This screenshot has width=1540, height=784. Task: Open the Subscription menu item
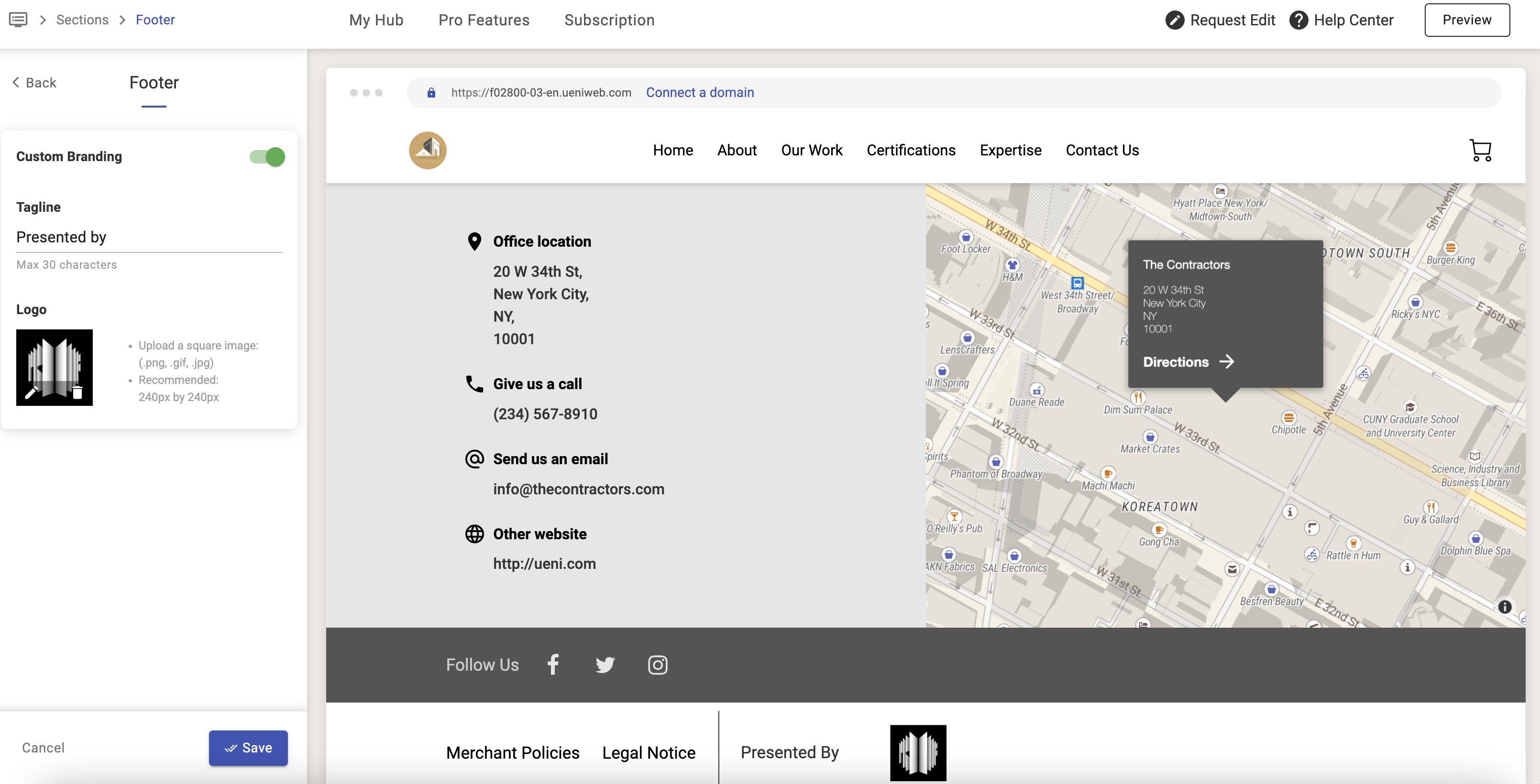609,20
